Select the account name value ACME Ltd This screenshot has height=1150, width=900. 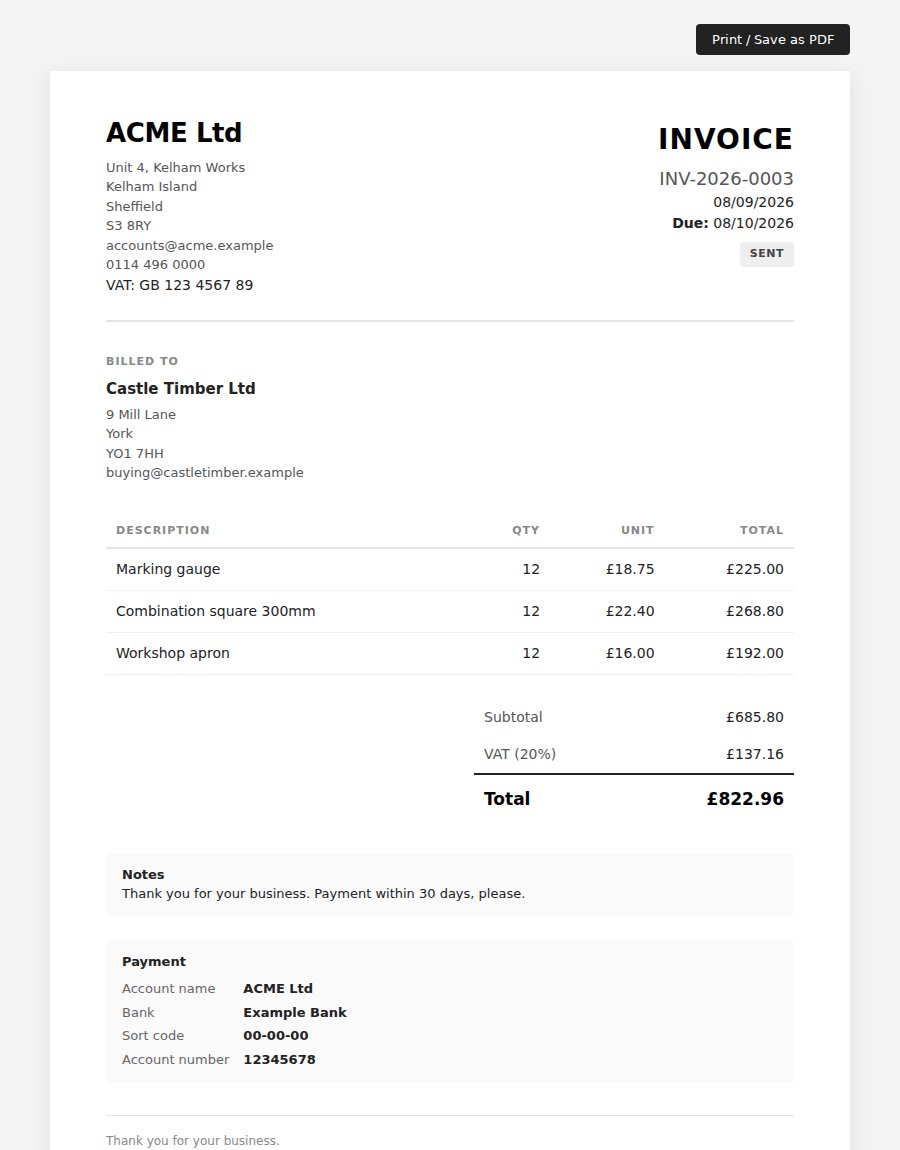[278, 989]
